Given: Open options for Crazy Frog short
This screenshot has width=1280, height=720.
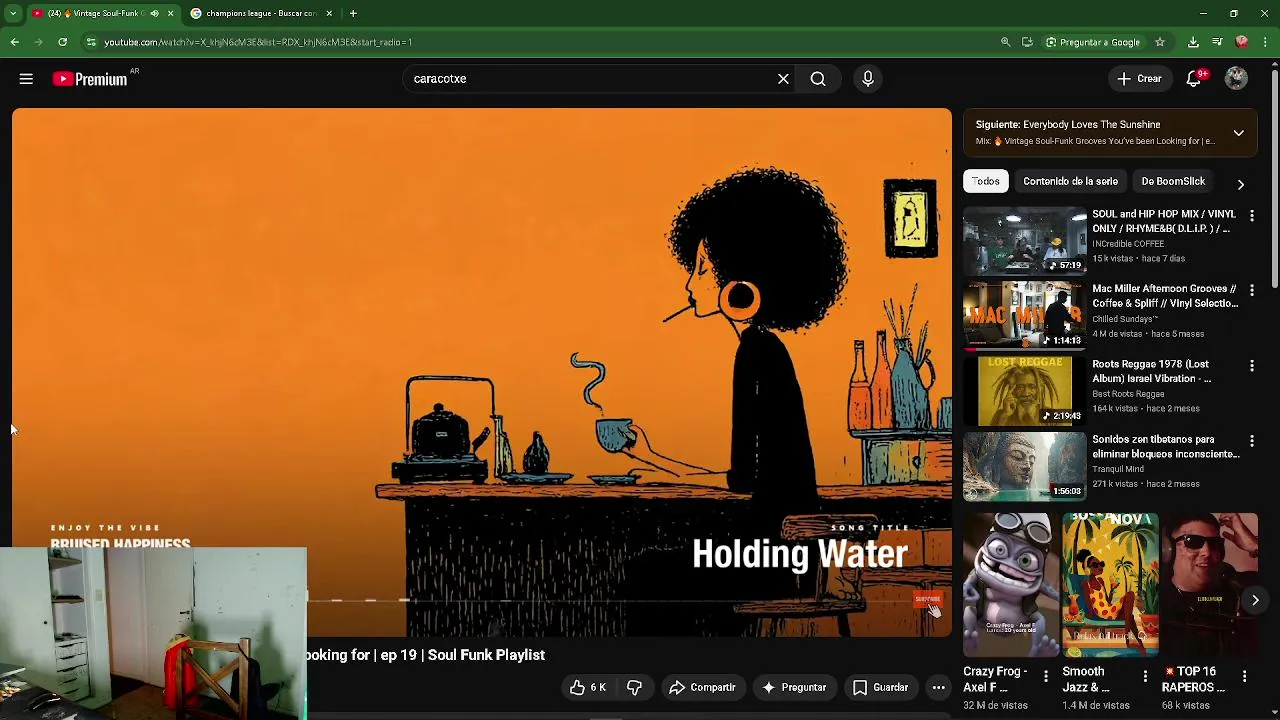Looking at the screenshot, I should point(1045,677).
